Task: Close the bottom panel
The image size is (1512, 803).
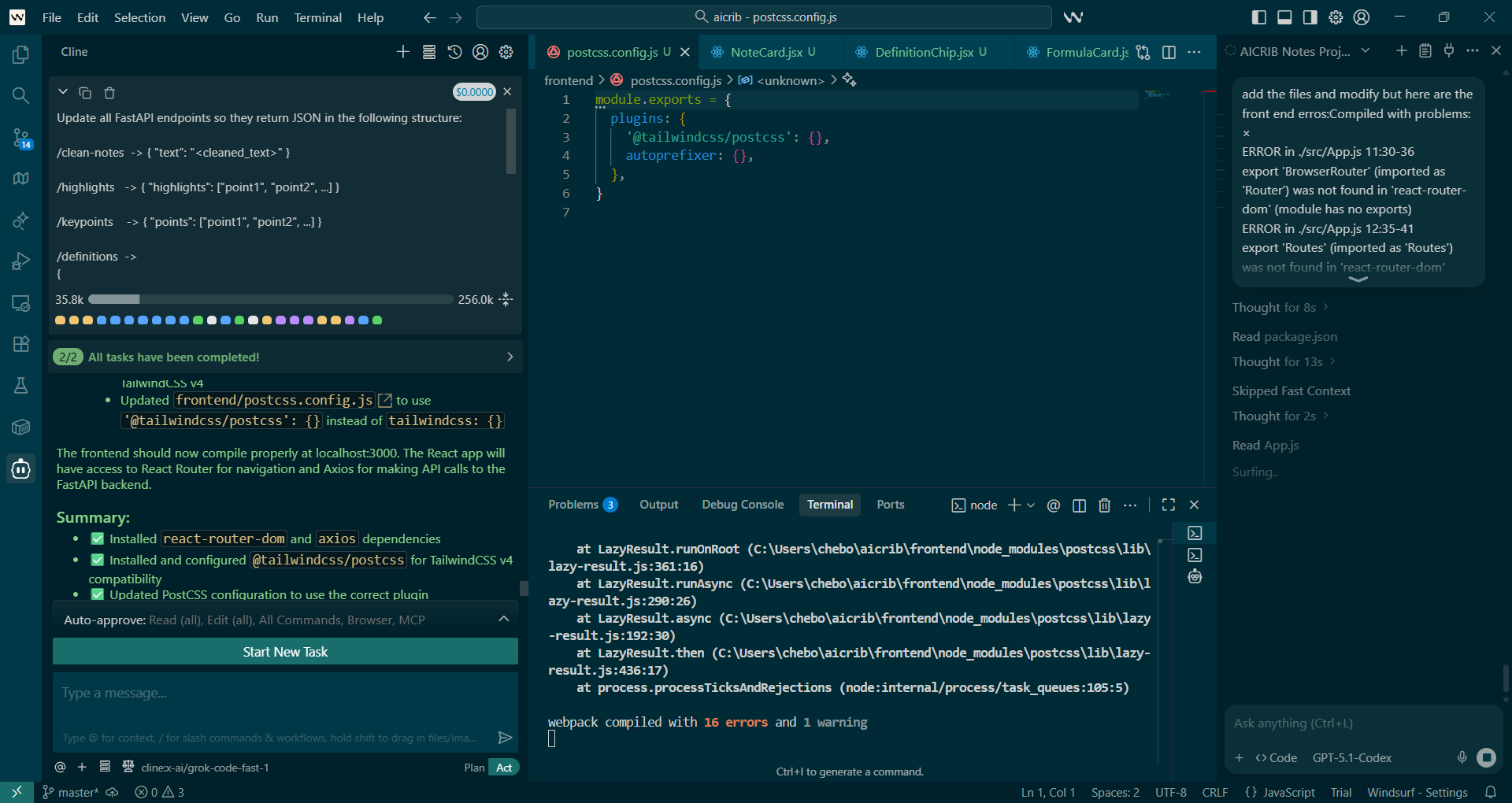Action: pos(1194,505)
